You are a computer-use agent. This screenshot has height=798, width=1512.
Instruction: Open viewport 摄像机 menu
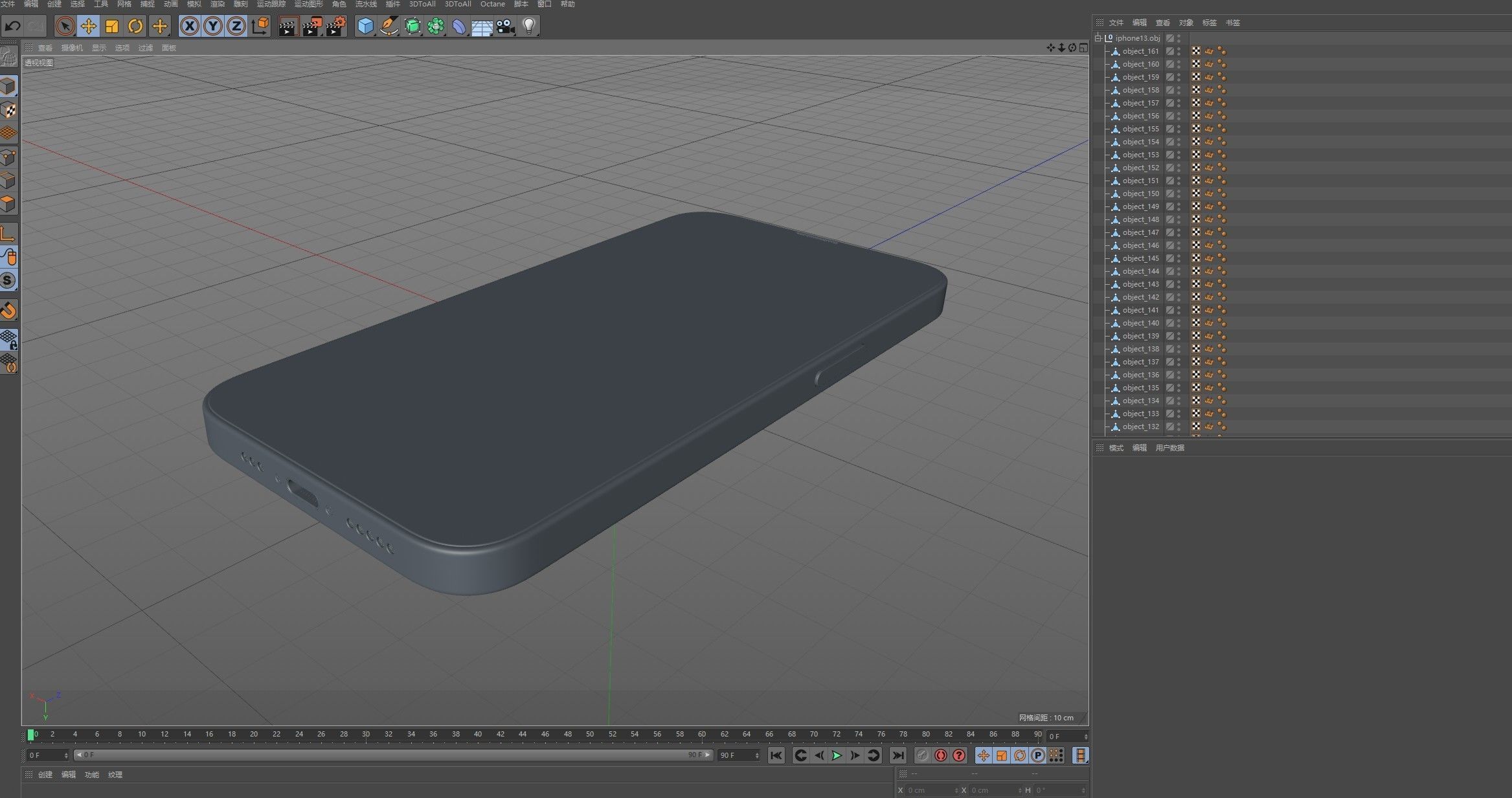point(72,48)
